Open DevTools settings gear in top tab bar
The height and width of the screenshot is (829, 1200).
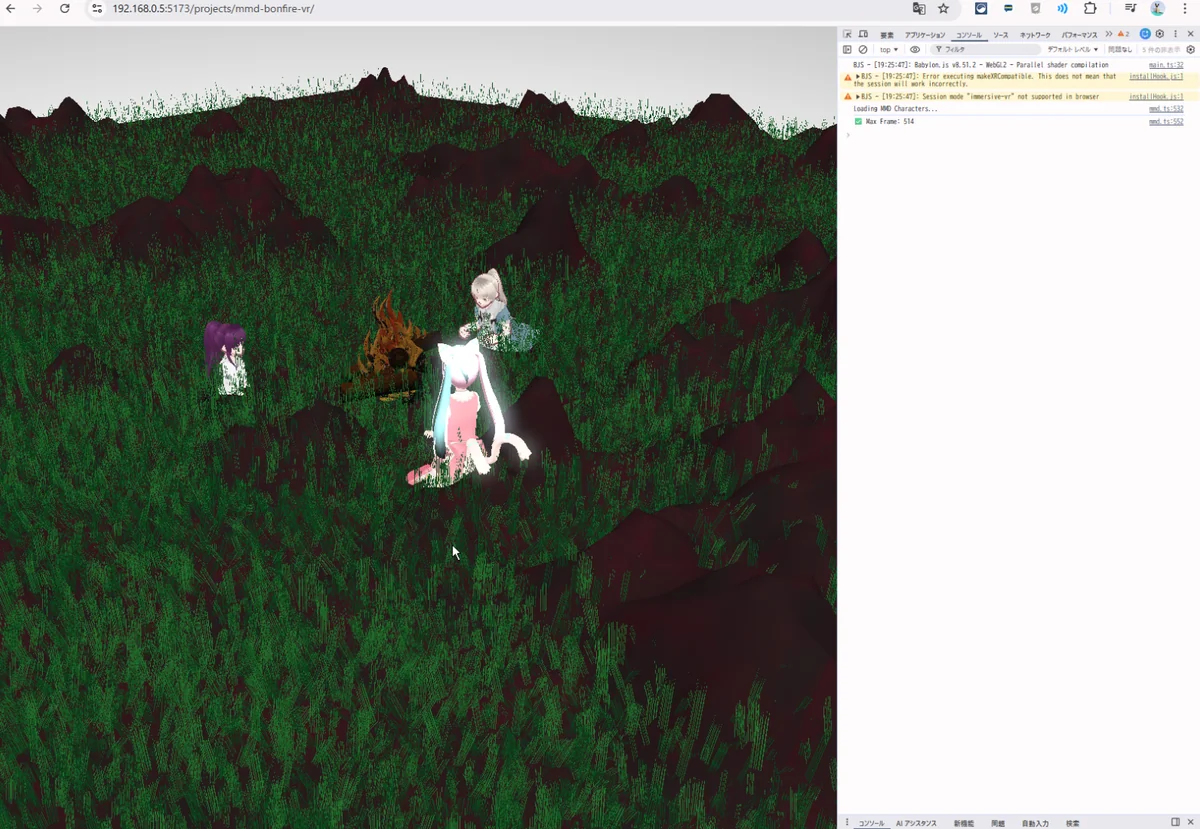click(x=1160, y=34)
